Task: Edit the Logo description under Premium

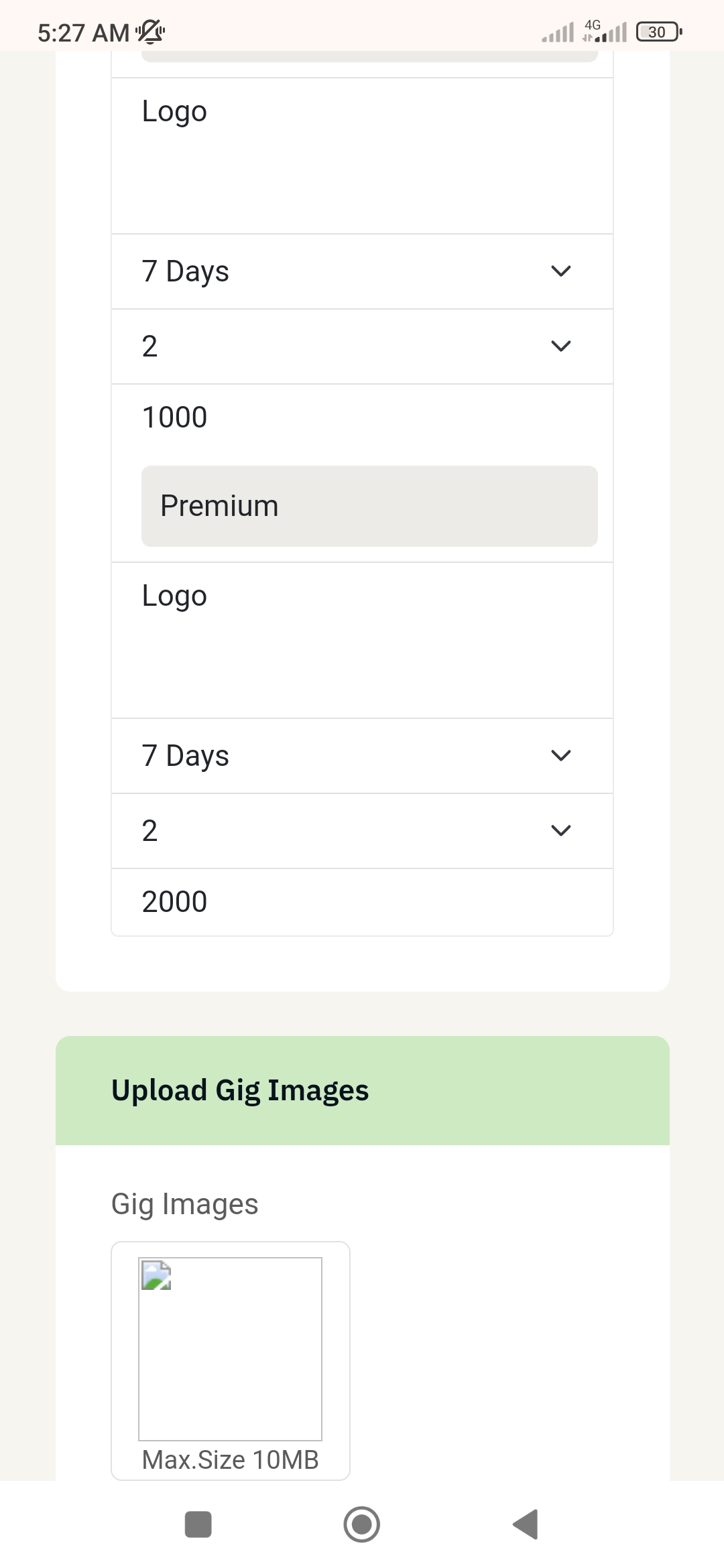Action: click(x=362, y=640)
